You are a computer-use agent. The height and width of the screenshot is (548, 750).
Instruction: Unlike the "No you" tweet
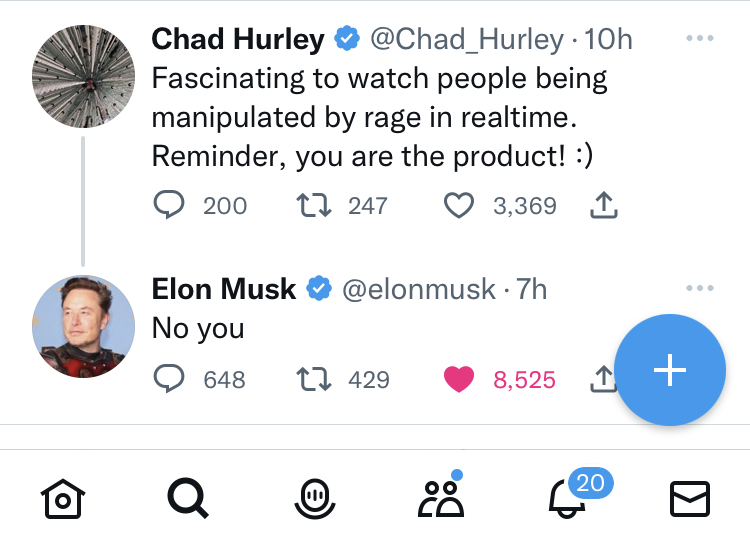click(458, 379)
